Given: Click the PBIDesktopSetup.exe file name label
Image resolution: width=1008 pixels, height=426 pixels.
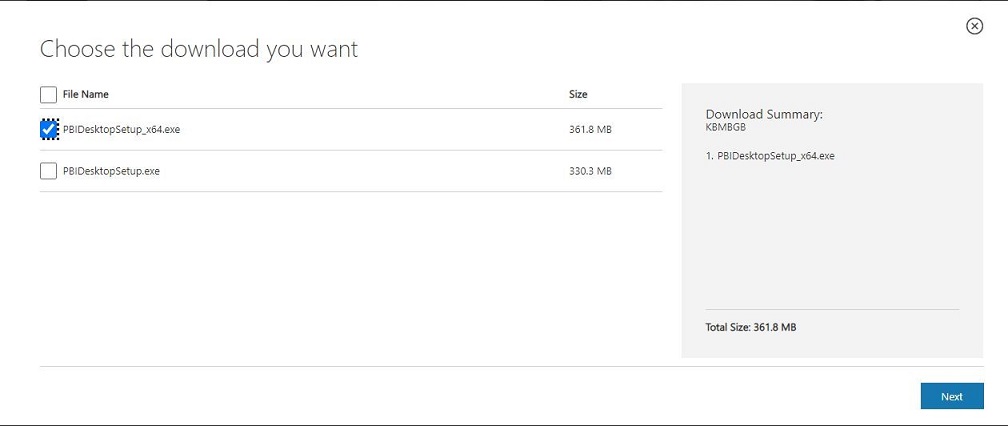Looking at the screenshot, I should pyautogui.click(x=111, y=171).
